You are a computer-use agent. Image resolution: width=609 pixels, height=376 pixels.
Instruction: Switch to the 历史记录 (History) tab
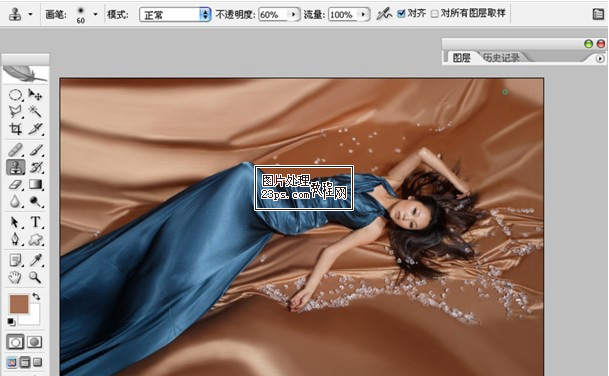501,58
